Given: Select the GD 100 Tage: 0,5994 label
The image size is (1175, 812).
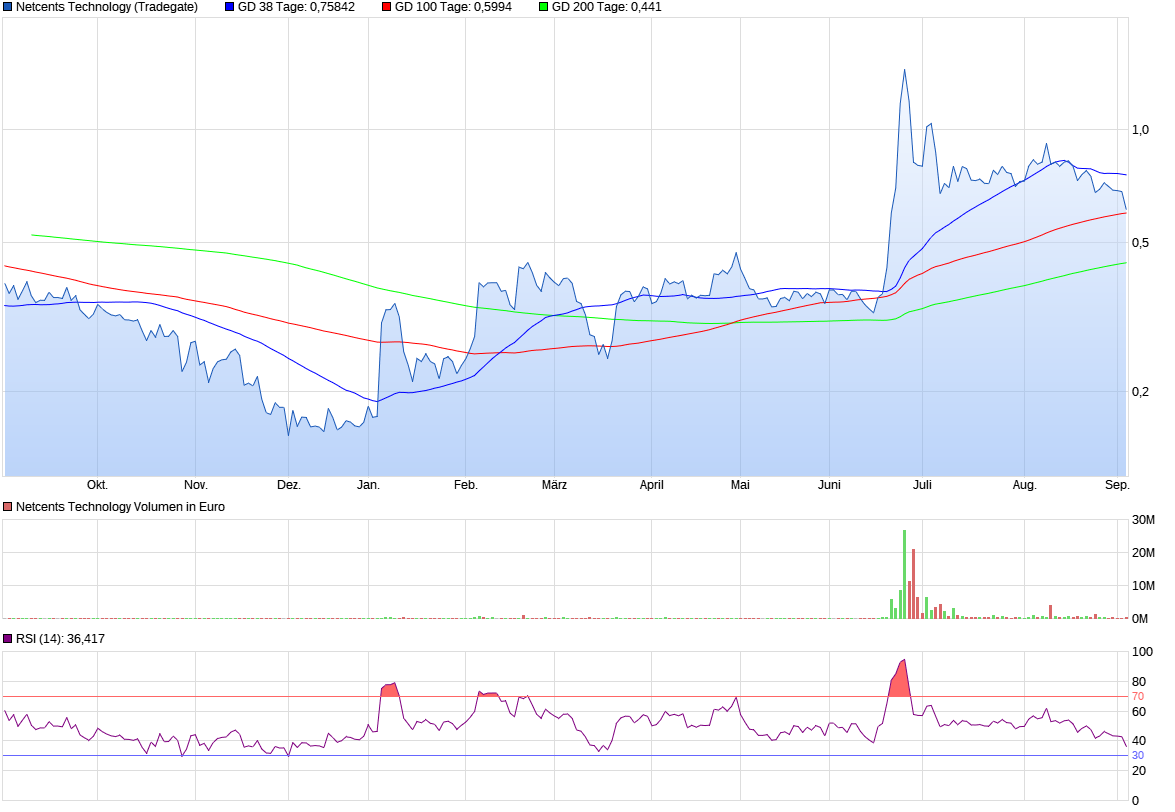Looking at the screenshot, I should coord(453,7).
